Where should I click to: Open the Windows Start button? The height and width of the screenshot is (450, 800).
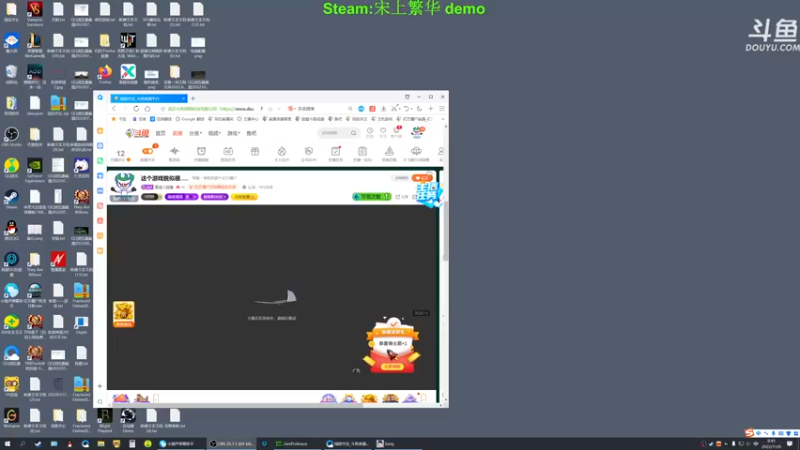[7, 444]
